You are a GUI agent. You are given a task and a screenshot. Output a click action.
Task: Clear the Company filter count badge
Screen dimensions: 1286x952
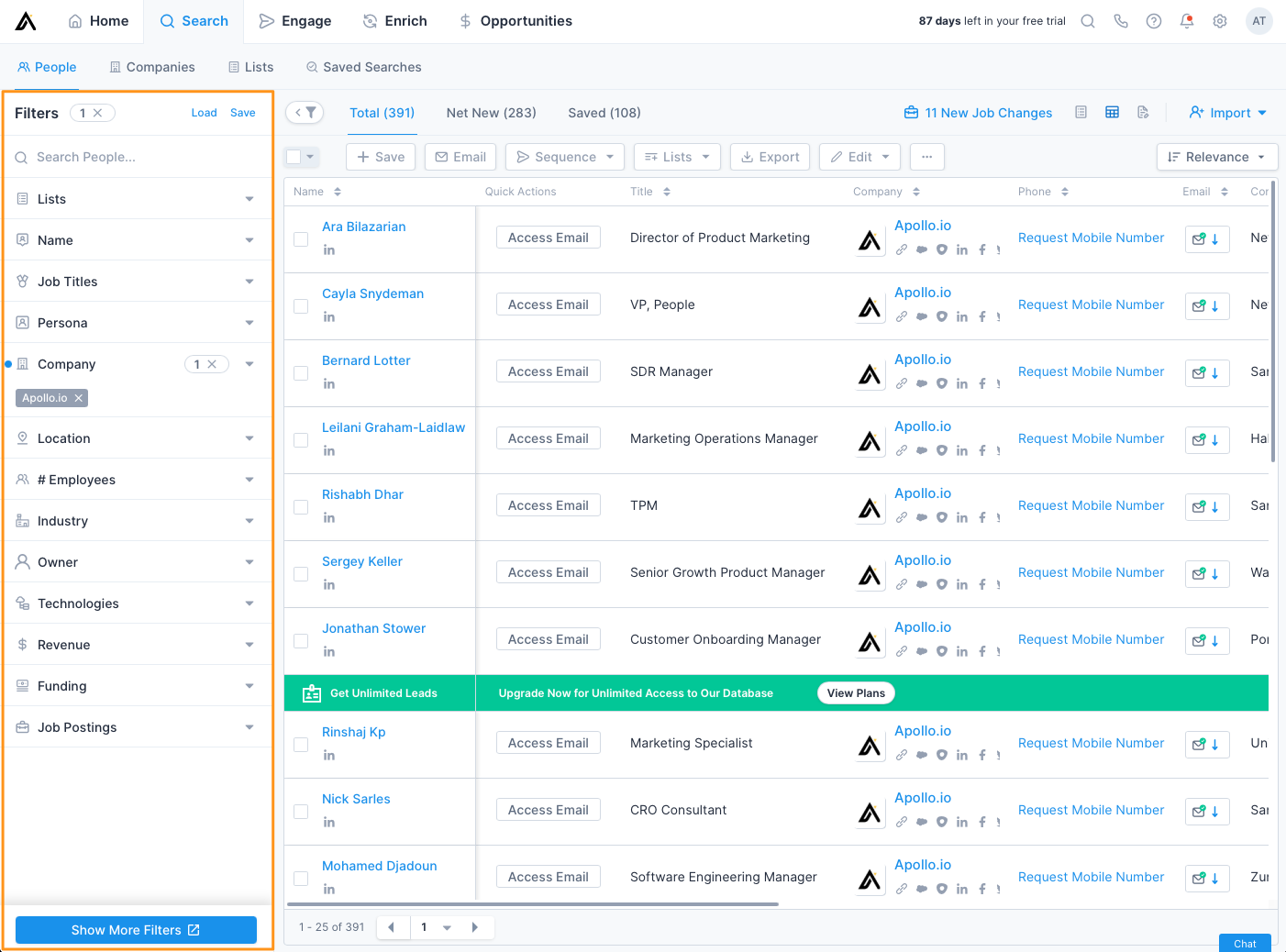(x=212, y=364)
